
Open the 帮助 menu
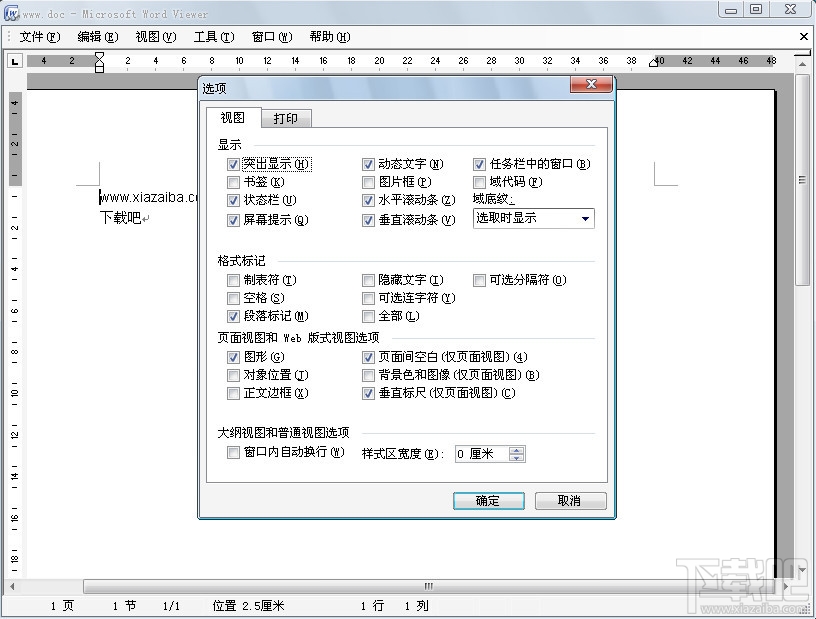pyautogui.click(x=330, y=36)
